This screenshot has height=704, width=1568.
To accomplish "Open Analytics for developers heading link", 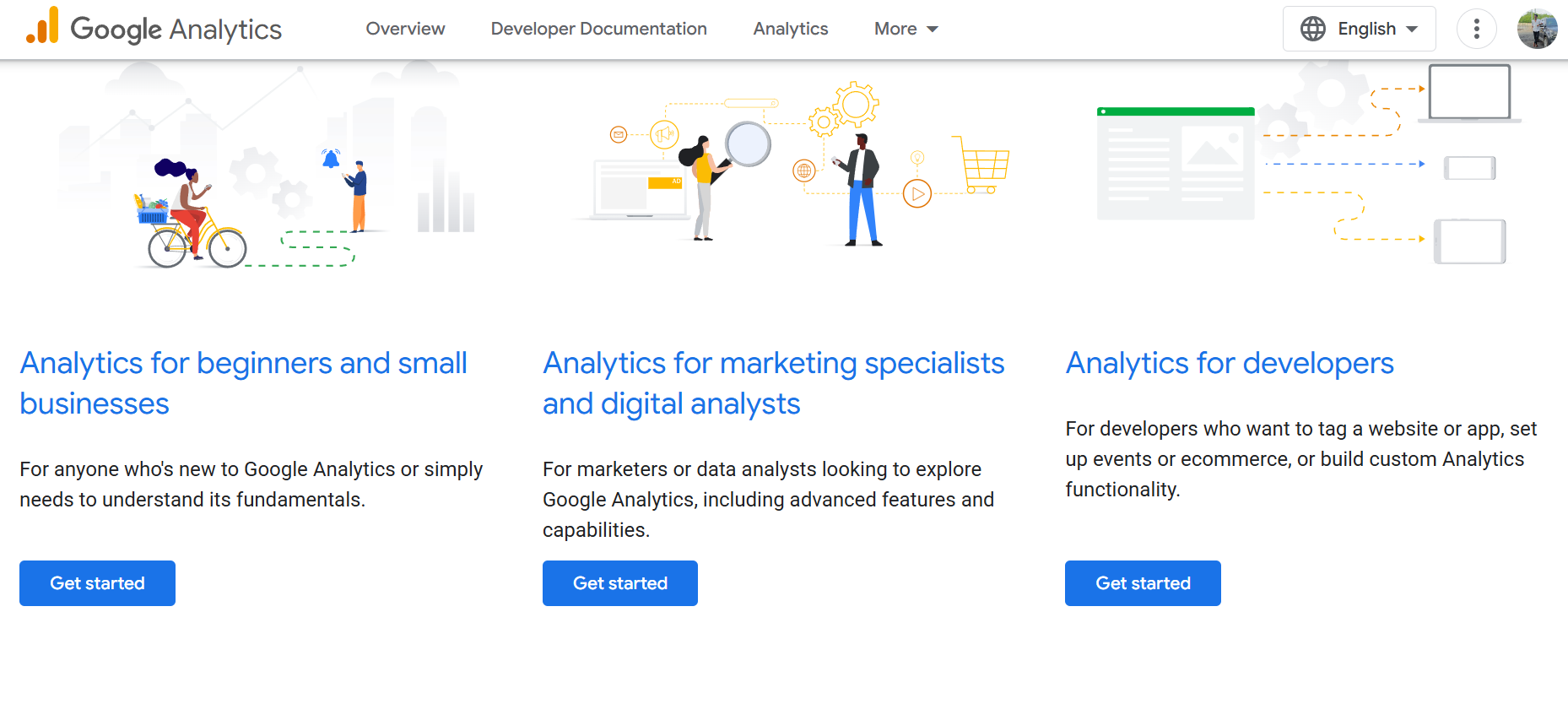I will [x=1229, y=363].
